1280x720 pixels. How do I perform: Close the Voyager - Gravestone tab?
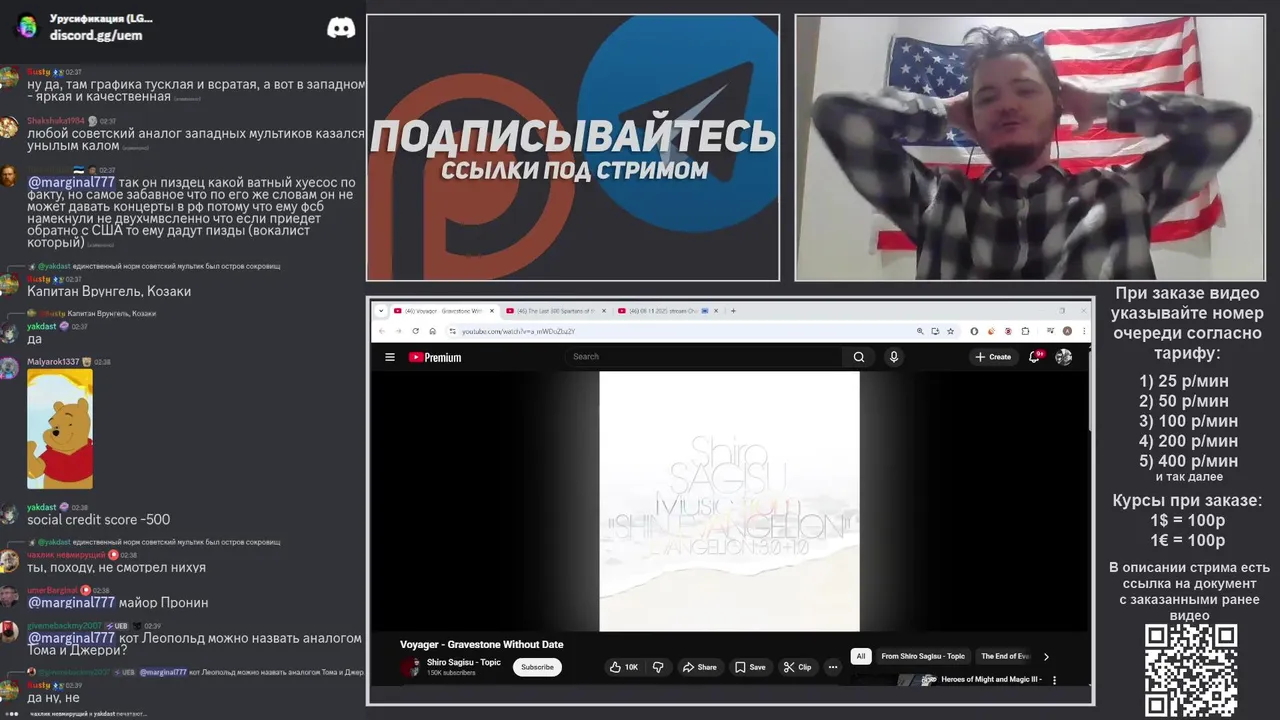(491, 311)
